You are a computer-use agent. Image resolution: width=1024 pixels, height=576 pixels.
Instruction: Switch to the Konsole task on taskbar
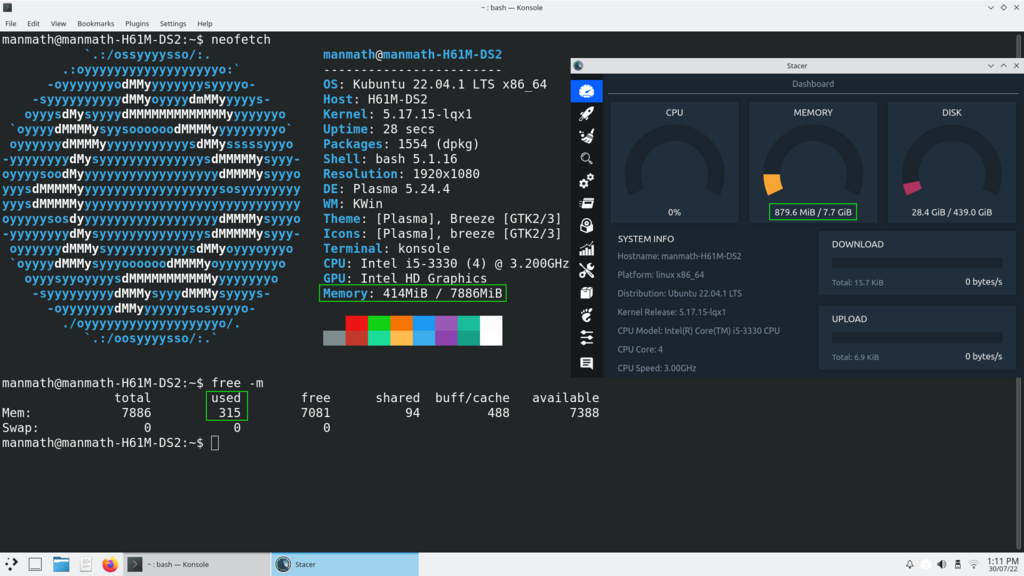coord(197,564)
